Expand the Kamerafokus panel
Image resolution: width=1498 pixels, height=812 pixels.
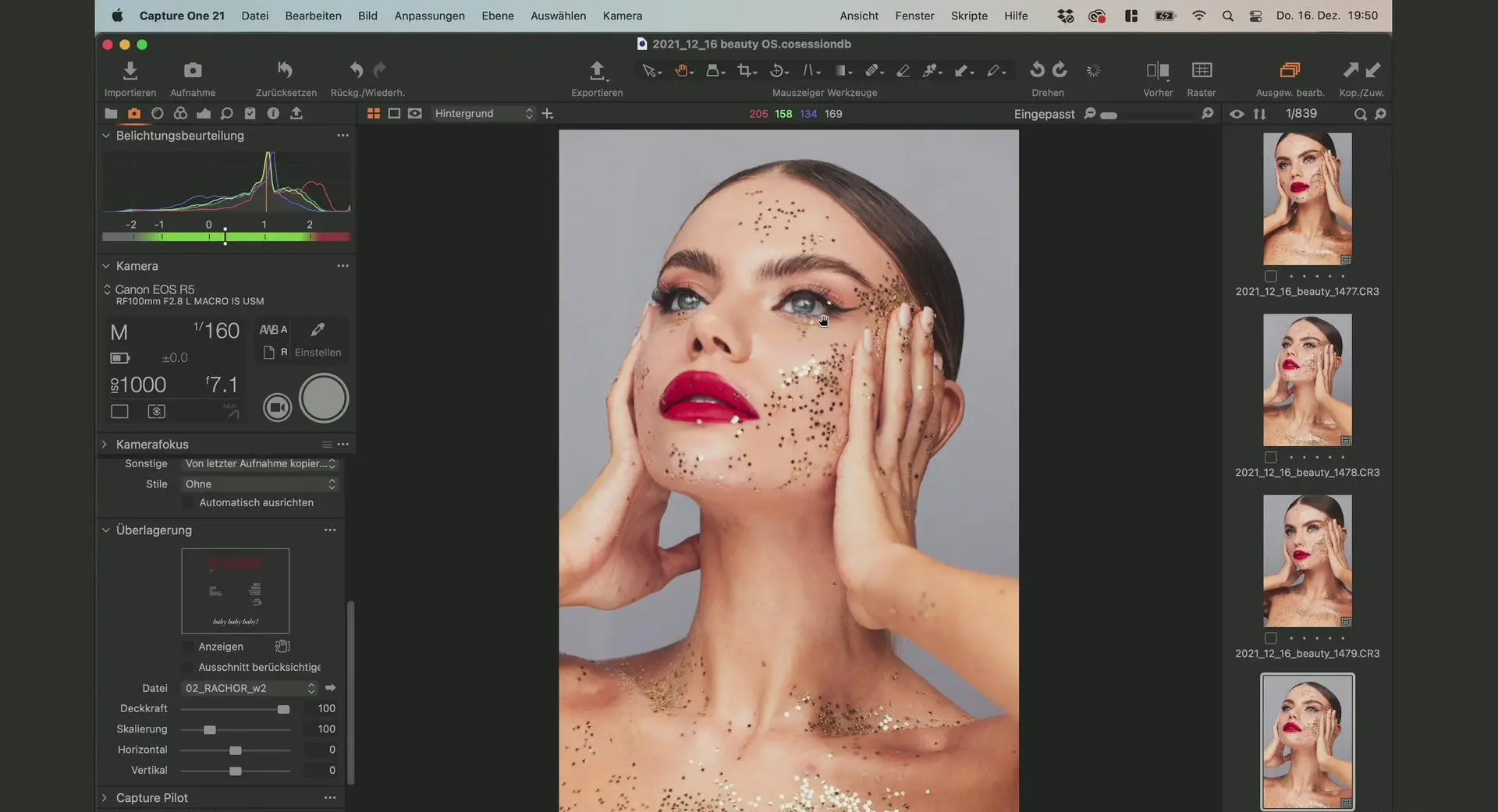point(105,445)
